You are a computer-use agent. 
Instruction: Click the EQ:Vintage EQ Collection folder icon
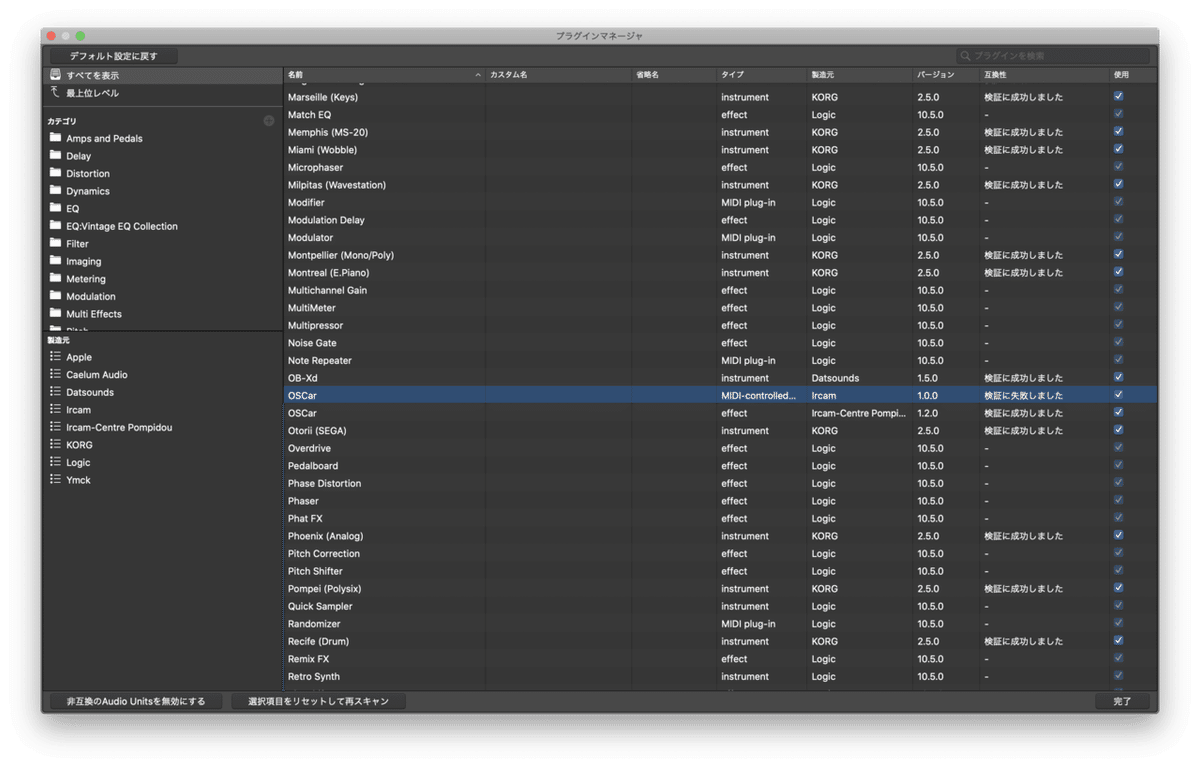click(x=56, y=225)
